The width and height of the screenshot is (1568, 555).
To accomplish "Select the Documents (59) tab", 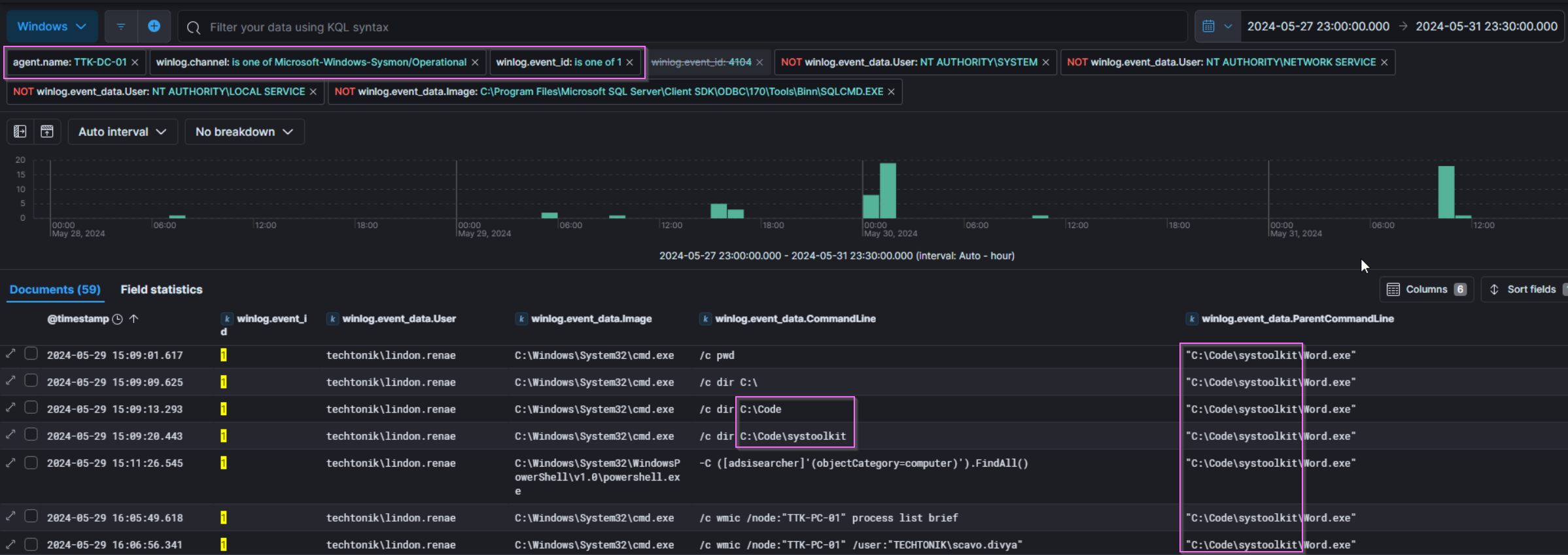I will (55, 290).
